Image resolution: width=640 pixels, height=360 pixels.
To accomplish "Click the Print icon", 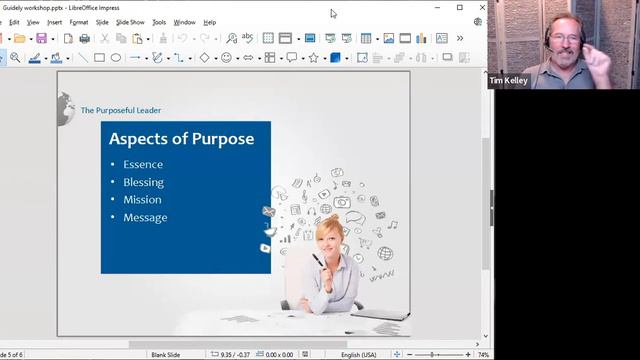I will (x=84, y=39).
